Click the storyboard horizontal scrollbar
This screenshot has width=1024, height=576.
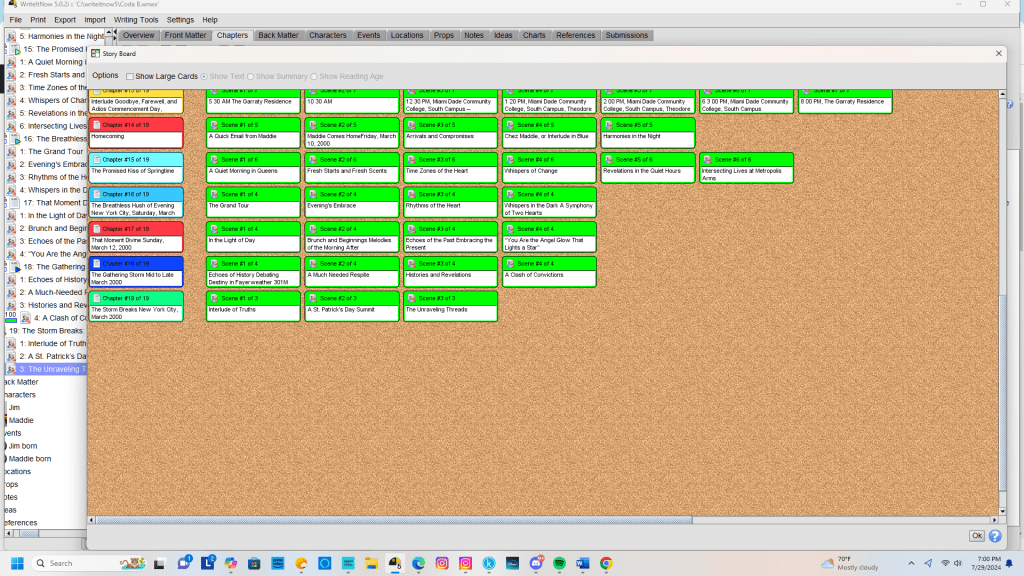tap(540, 520)
